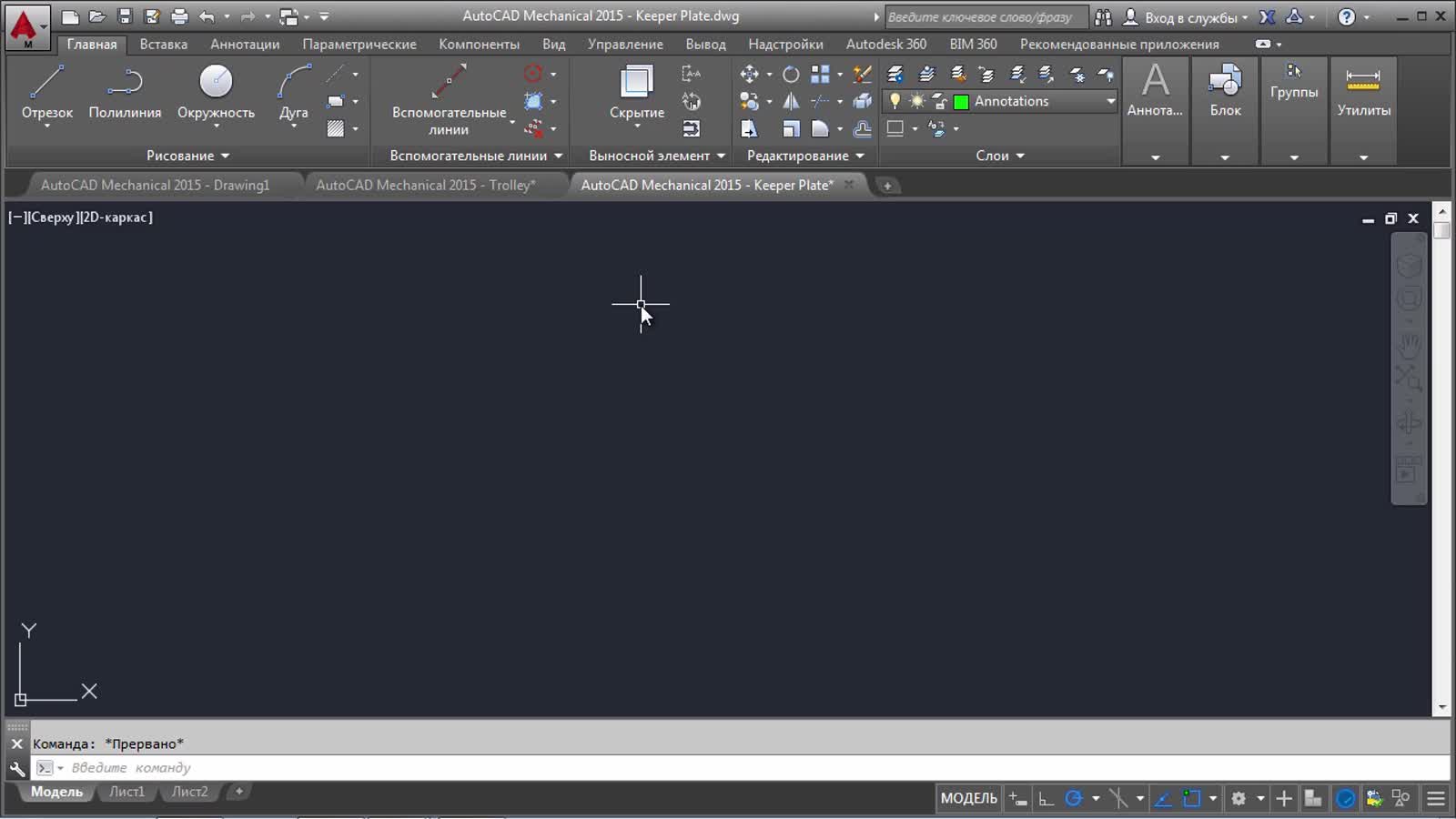Click the Scale tool icon

pos(791,128)
